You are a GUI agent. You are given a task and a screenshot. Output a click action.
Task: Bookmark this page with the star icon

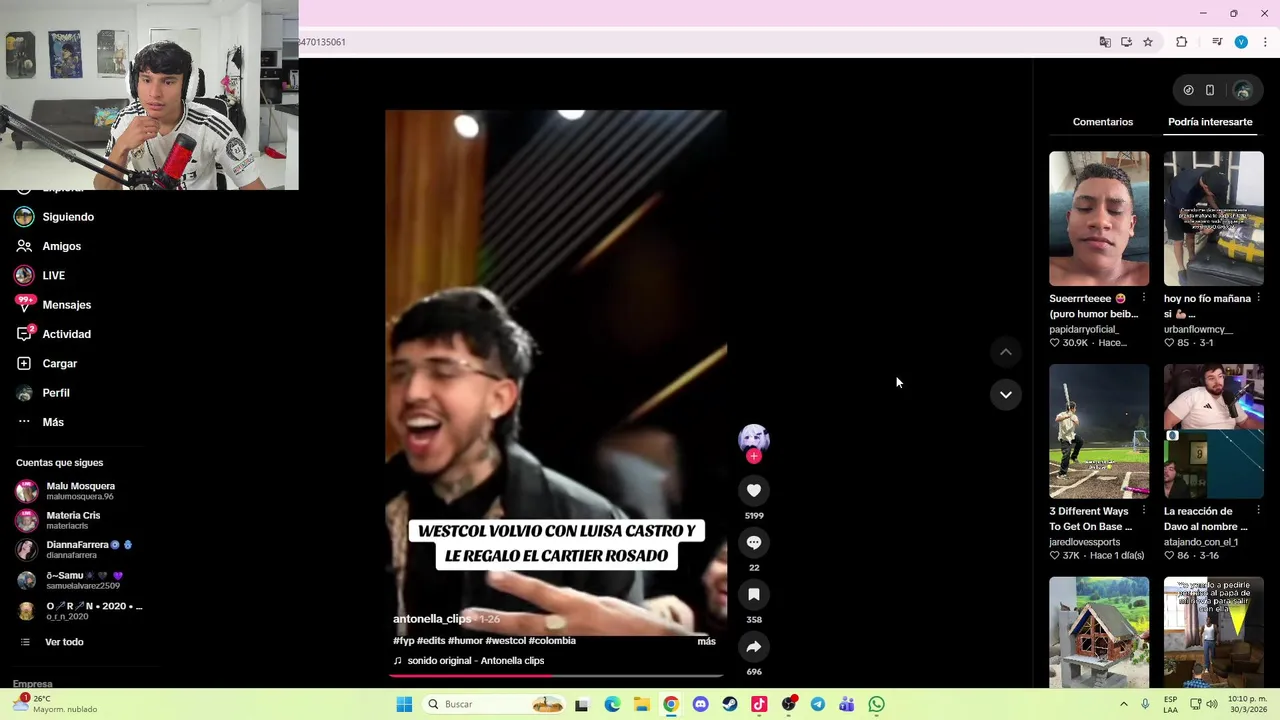tap(1148, 42)
